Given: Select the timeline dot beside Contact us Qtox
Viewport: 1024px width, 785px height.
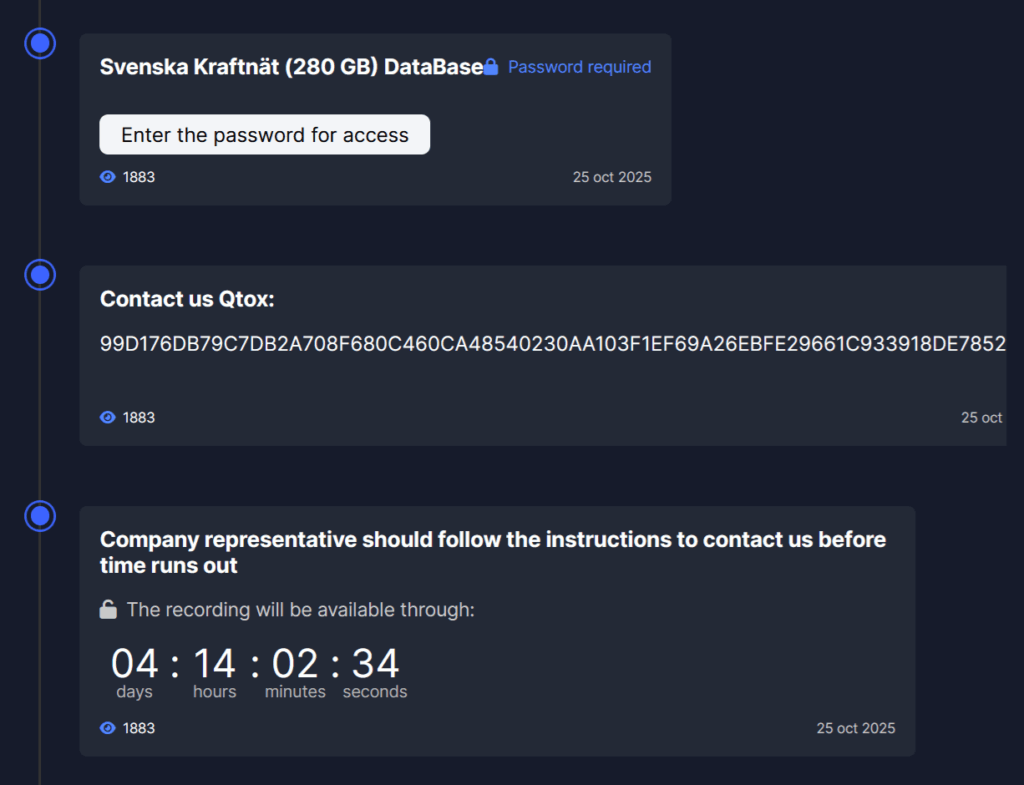Looking at the screenshot, I should pyautogui.click(x=40, y=274).
